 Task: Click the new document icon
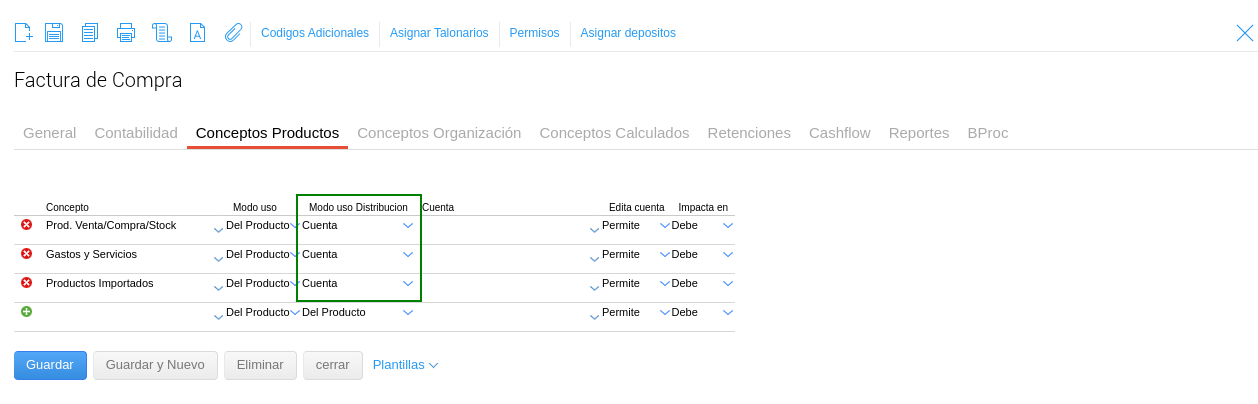23,33
